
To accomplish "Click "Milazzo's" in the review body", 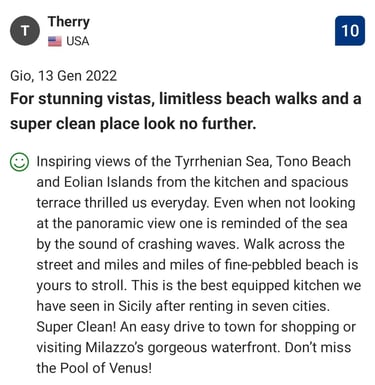I will [115, 348].
